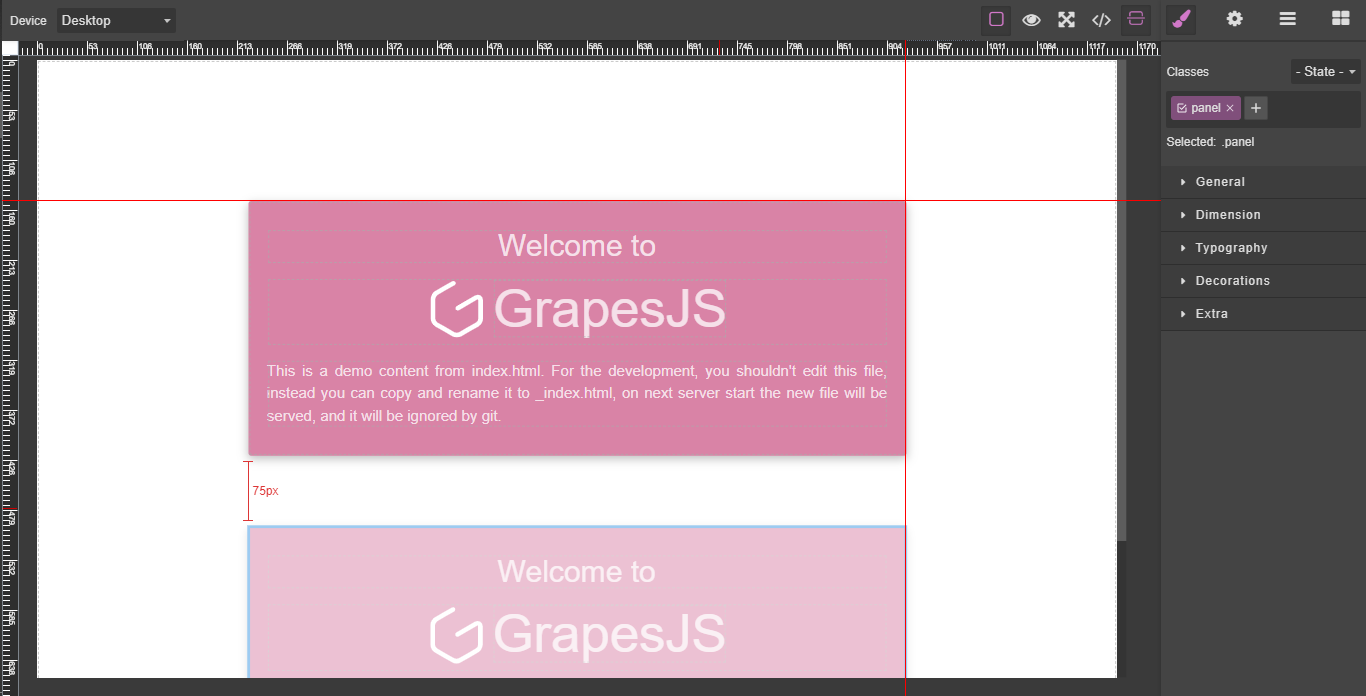Expand the General style sector
The width and height of the screenshot is (1366, 696).
coord(1263,182)
